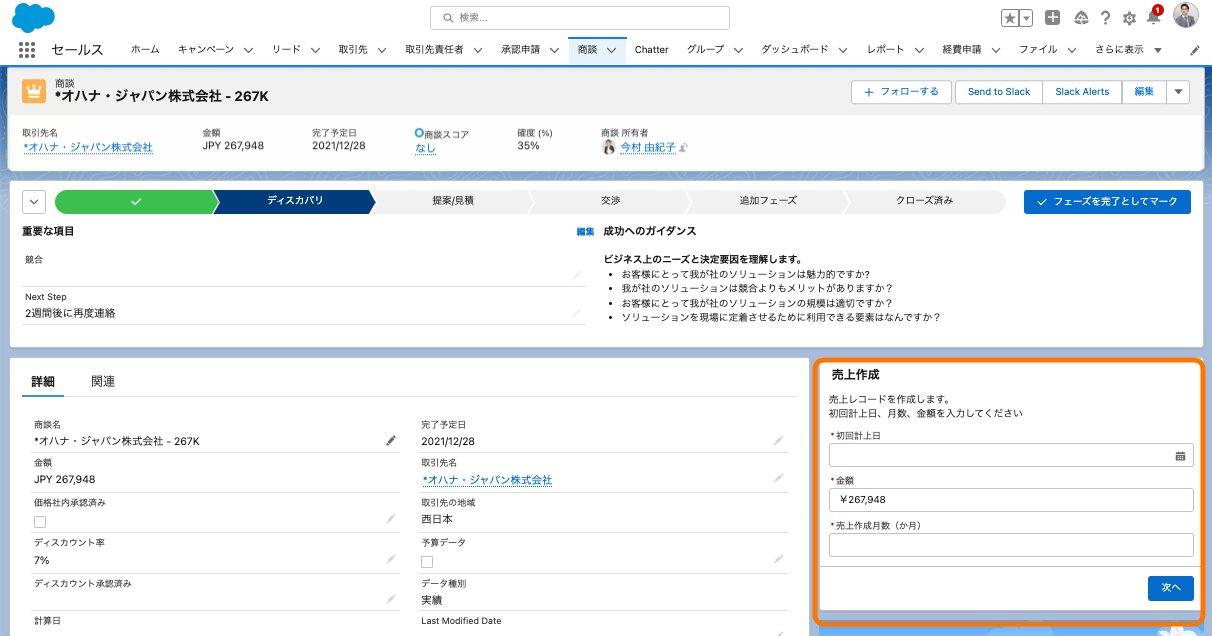The width and height of the screenshot is (1212, 636).
Task: Toggle the 予算データ checkbox
Action: coord(427,562)
